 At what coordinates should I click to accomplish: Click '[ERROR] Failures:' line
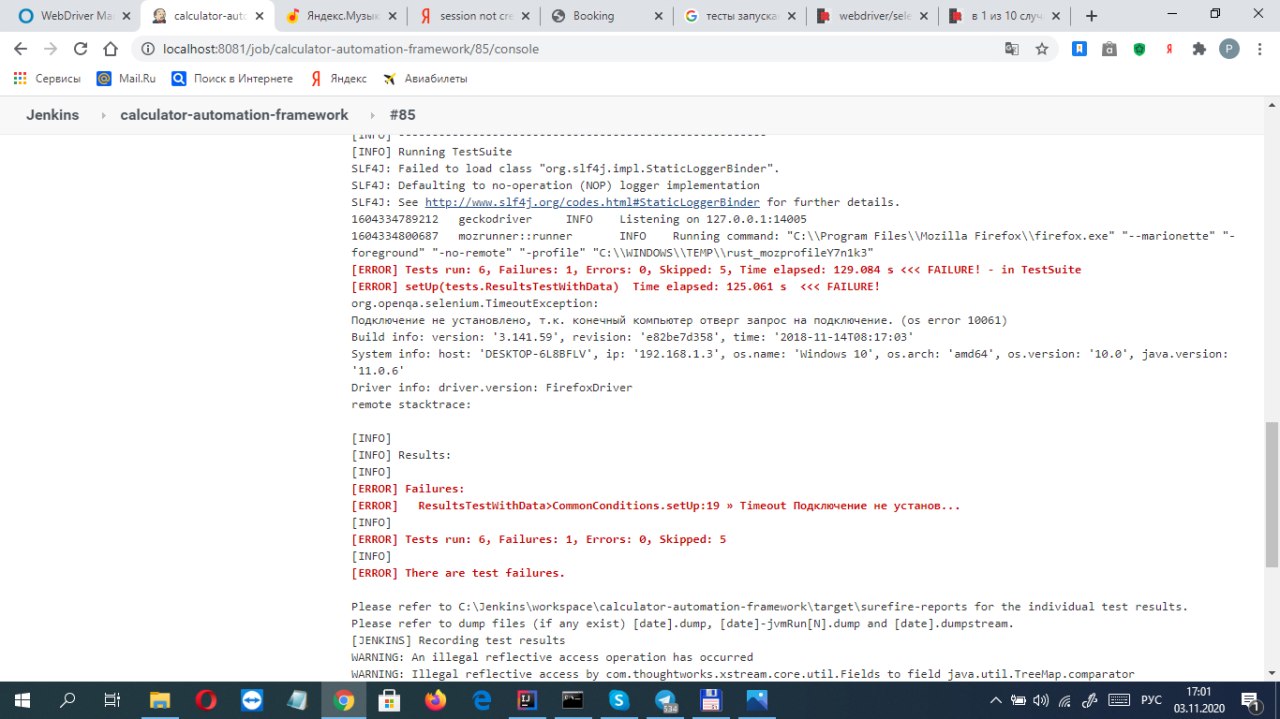408,489
